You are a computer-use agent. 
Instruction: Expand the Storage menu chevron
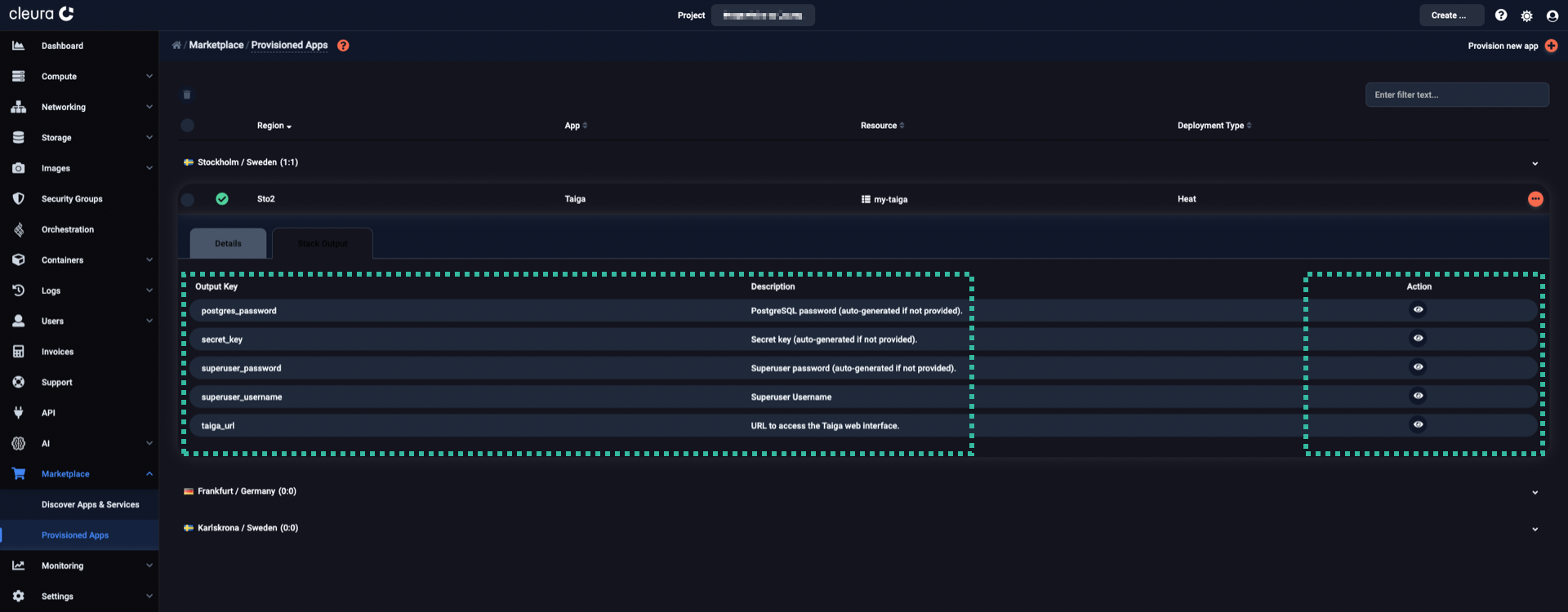(149, 137)
